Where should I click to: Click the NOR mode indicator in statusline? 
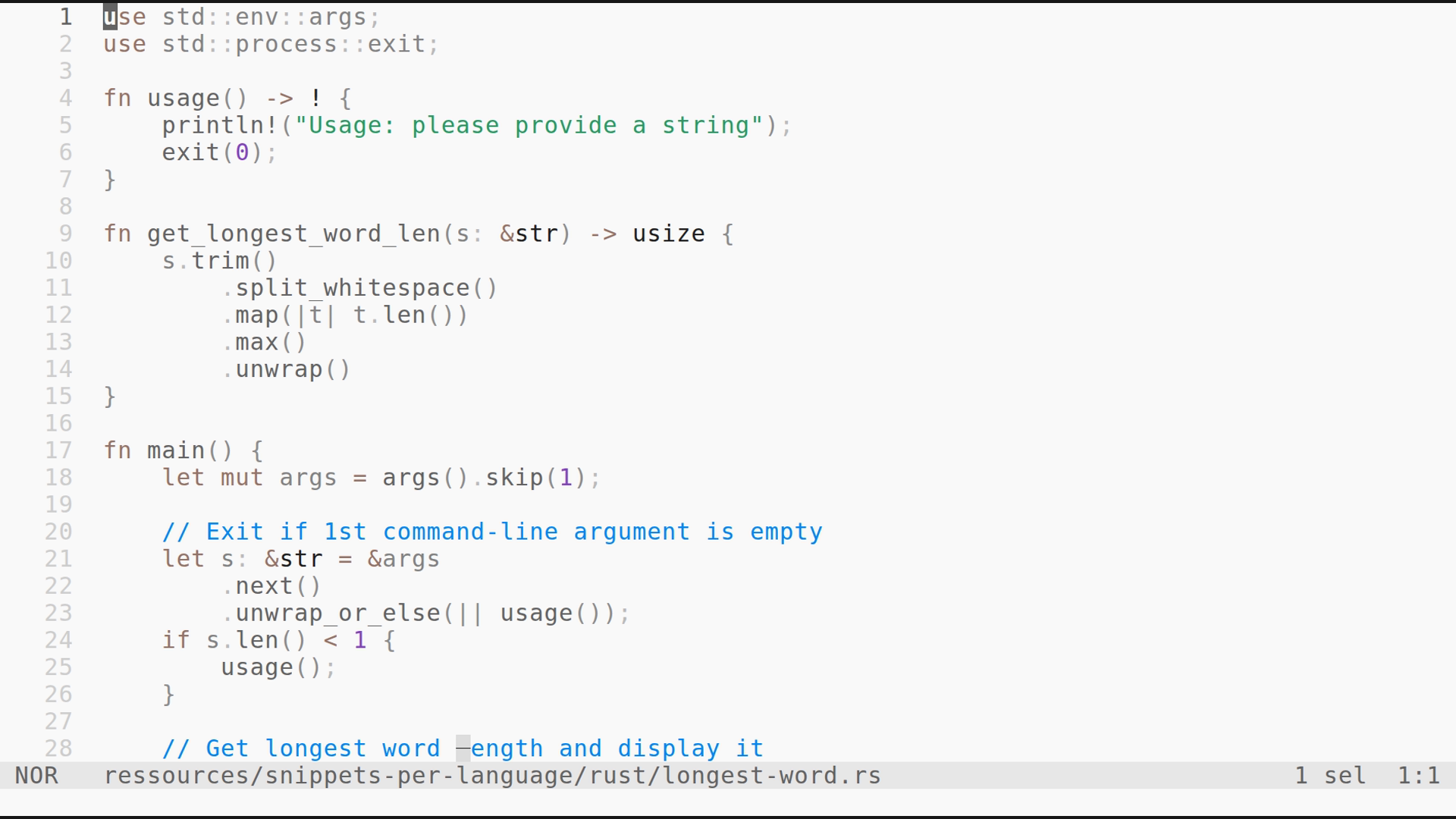click(x=36, y=776)
